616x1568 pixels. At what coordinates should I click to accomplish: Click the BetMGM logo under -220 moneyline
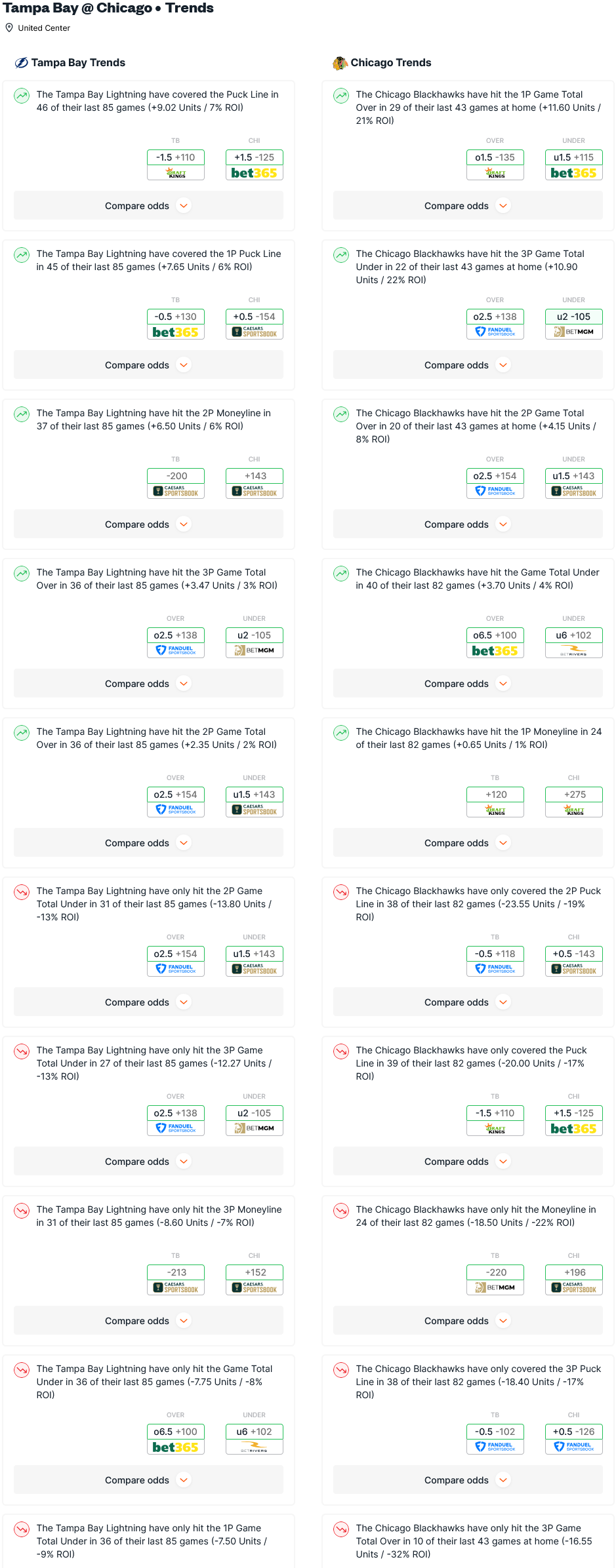click(495, 1287)
